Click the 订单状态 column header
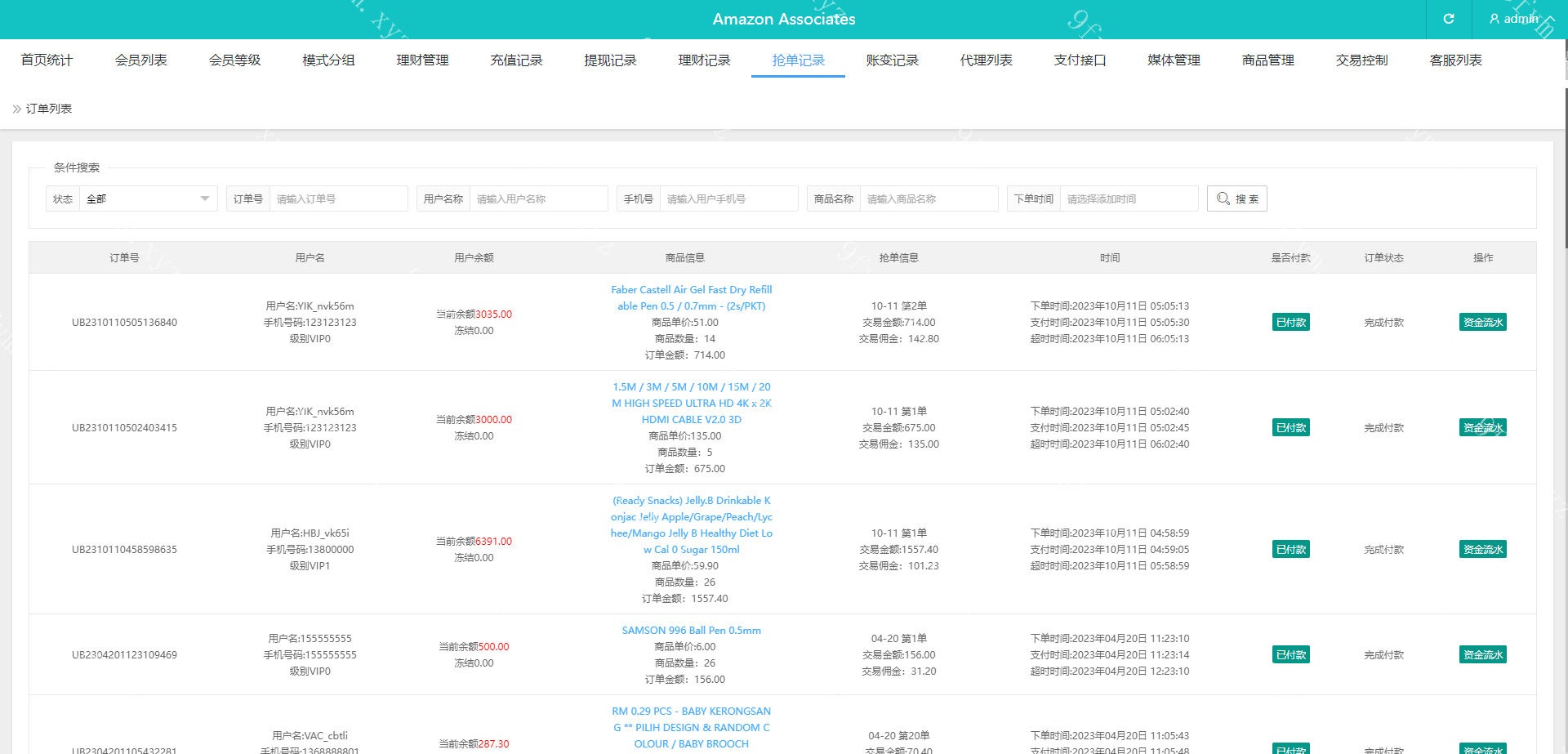Screen dimensions: 1568x754 coord(1383,257)
